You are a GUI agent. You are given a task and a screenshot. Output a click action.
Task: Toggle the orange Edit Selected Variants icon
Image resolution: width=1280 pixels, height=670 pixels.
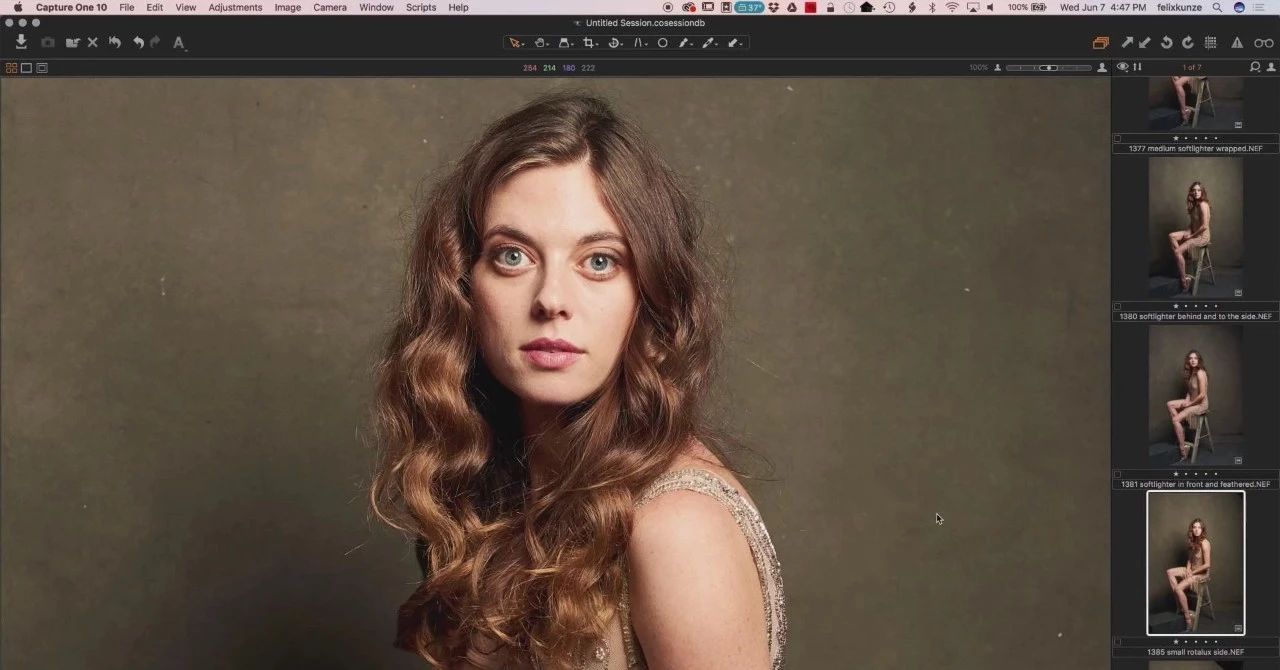click(x=1101, y=43)
